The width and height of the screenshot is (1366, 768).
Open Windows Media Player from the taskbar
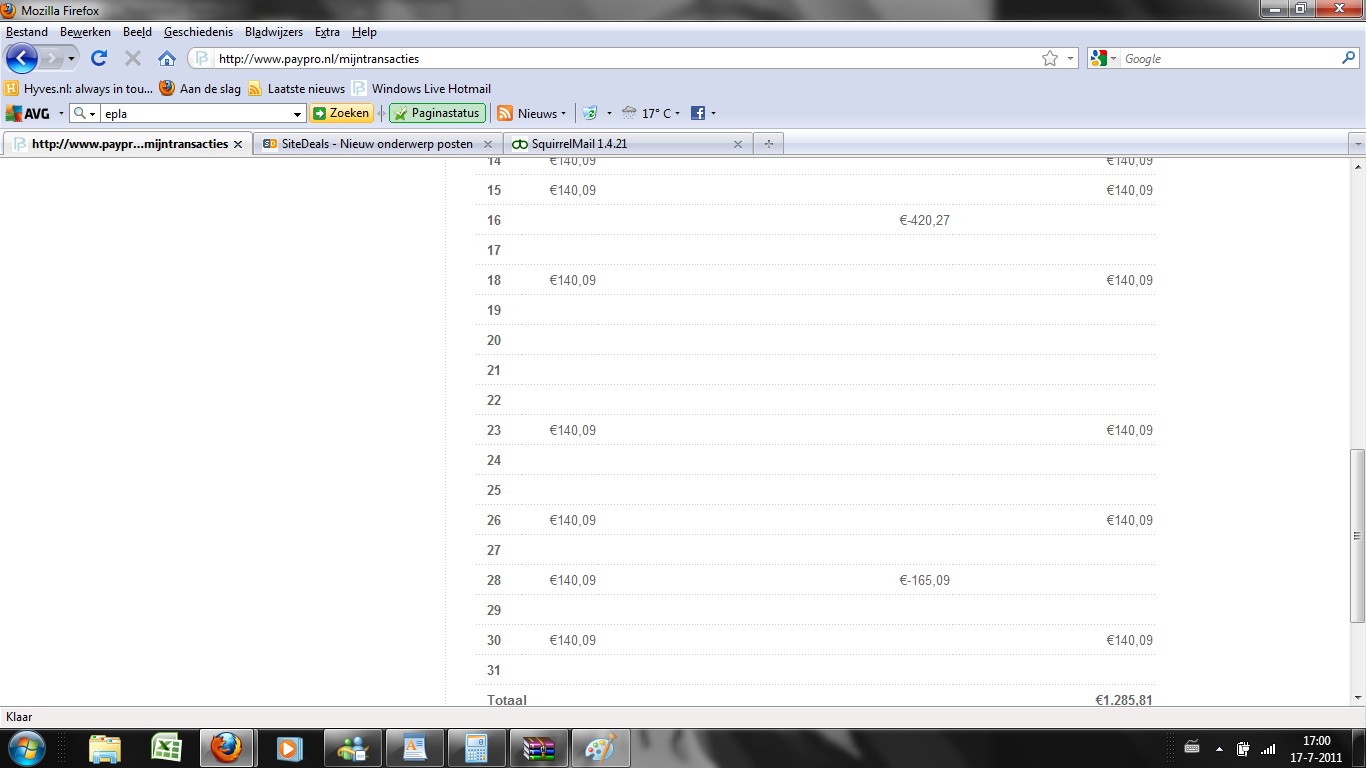pyautogui.click(x=288, y=748)
